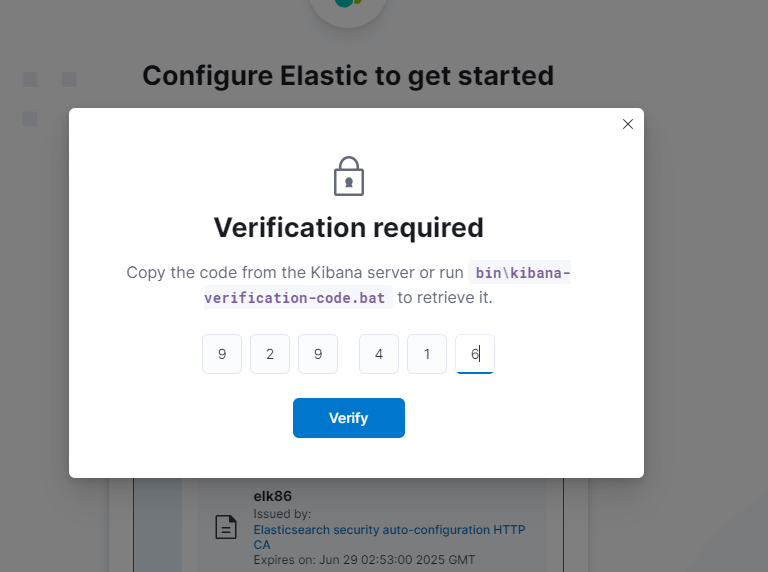Click the Elastic logo at the top
The width and height of the screenshot is (768, 572).
pyautogui.click(x=348, y=5)
